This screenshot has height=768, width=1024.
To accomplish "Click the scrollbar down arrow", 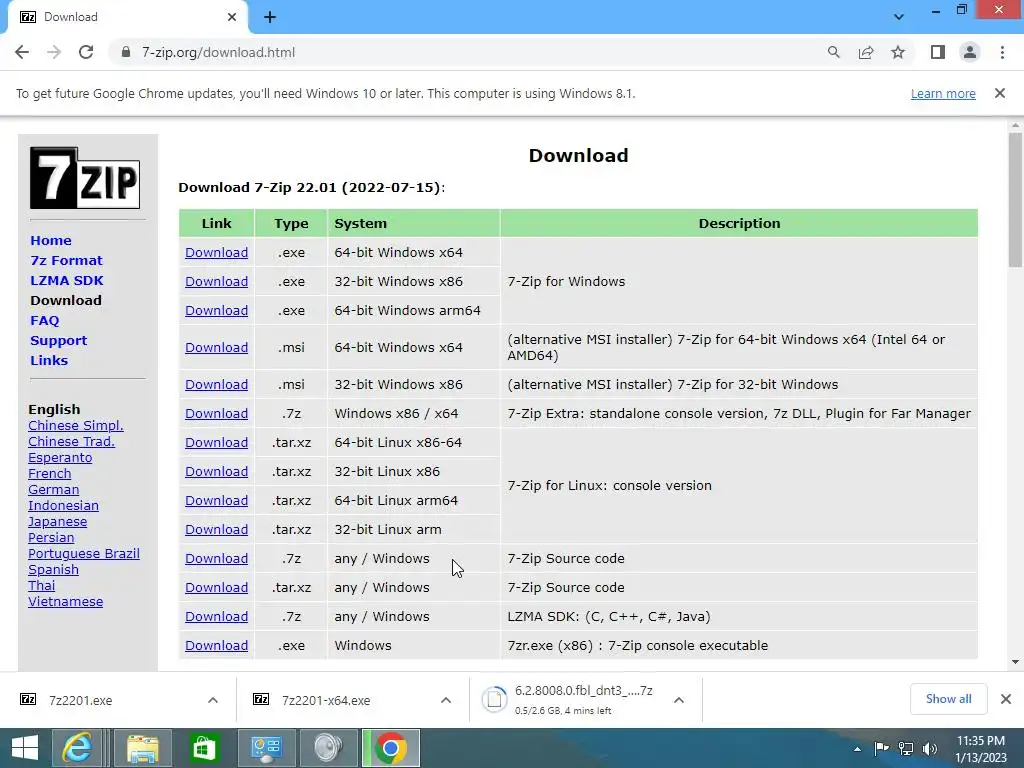I will (x=1015, y=662).
